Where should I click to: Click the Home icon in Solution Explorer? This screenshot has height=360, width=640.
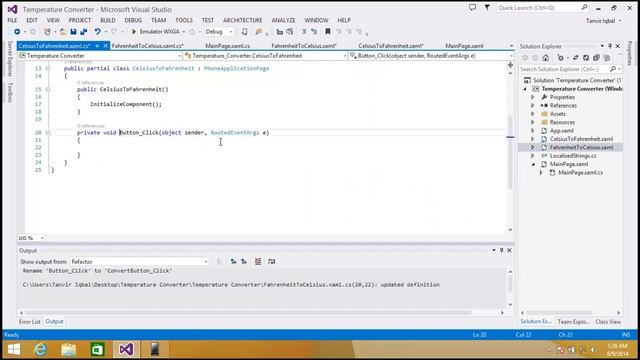pos(545,58)
